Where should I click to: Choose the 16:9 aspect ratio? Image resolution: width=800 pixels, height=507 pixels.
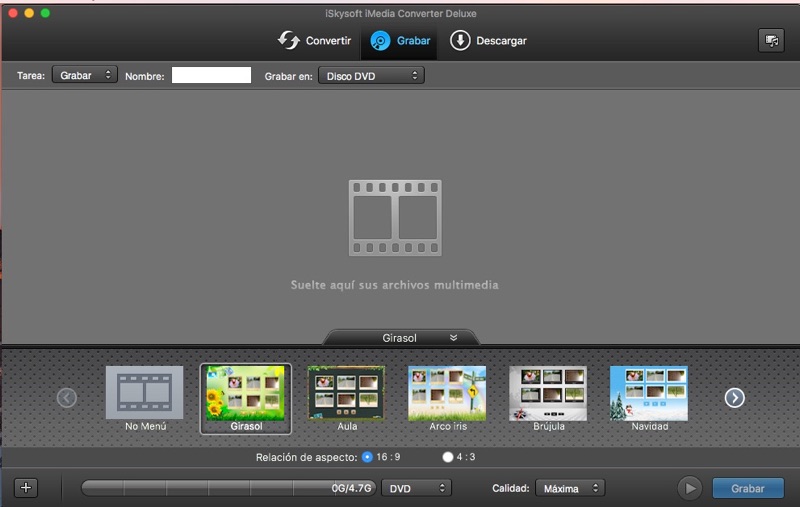click(367, 457)
